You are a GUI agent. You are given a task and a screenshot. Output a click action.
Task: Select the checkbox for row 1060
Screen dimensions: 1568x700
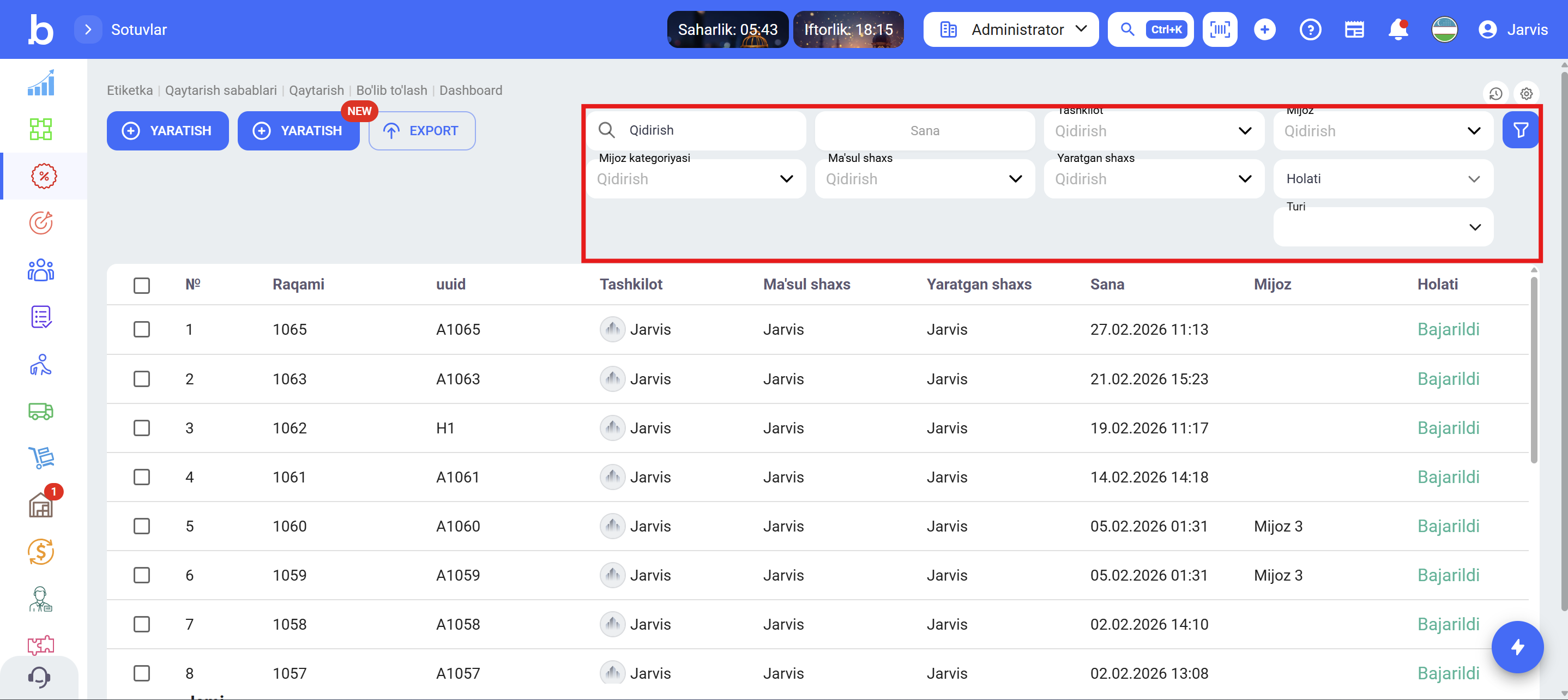pyautogui.click(x=142, y=526)
